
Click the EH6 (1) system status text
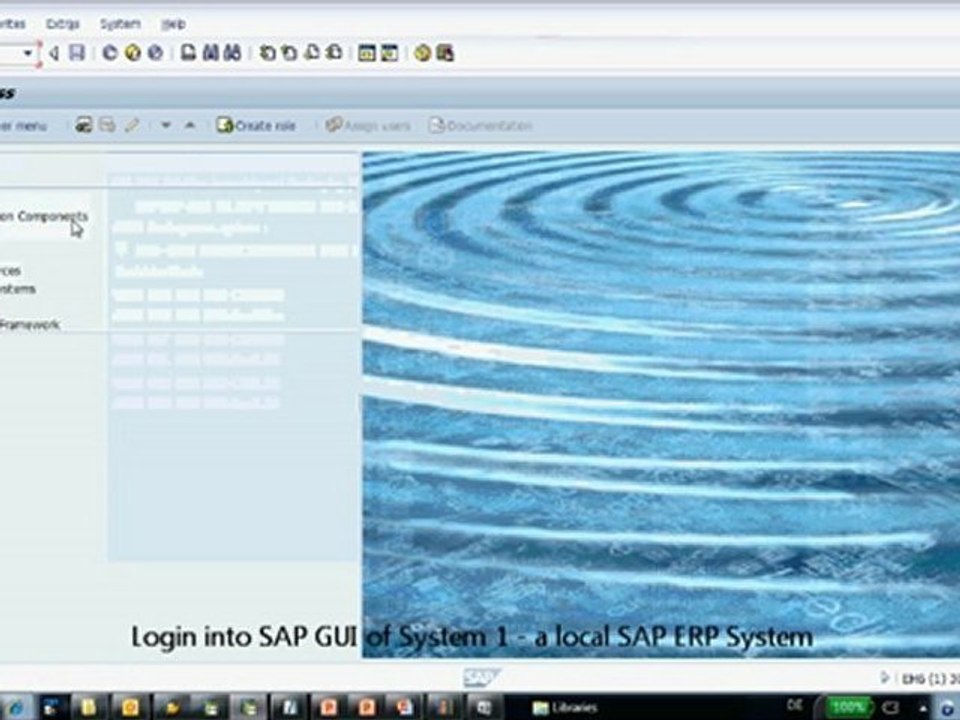click(931, 678)
